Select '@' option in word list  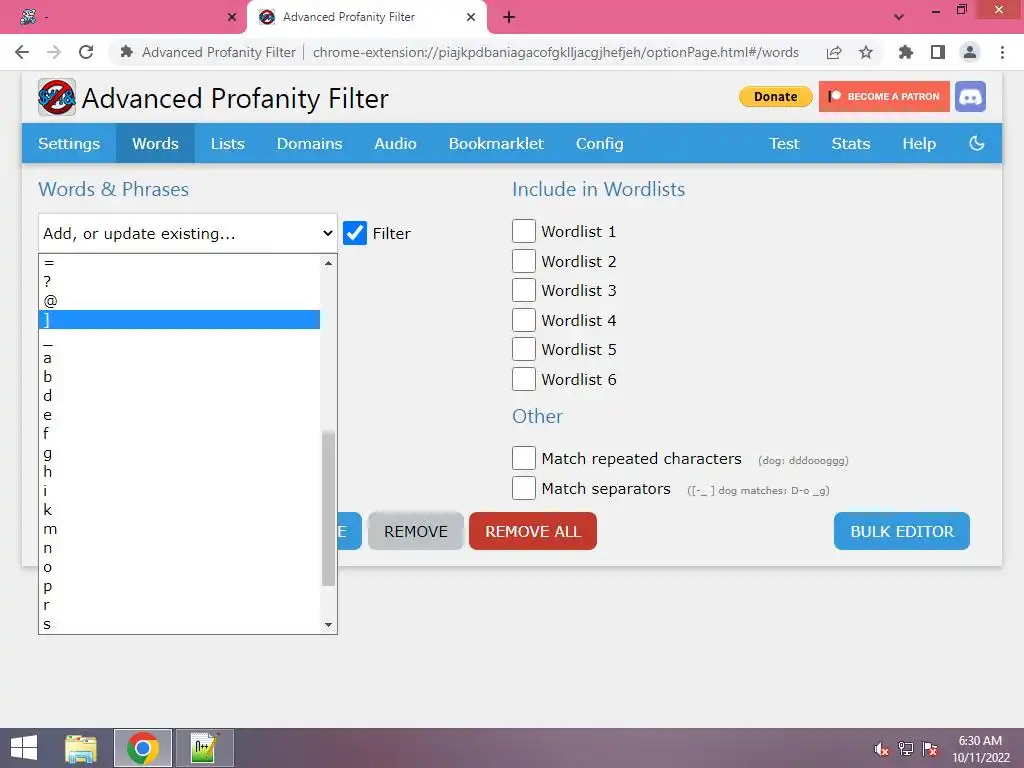click(x=179, y=300)
